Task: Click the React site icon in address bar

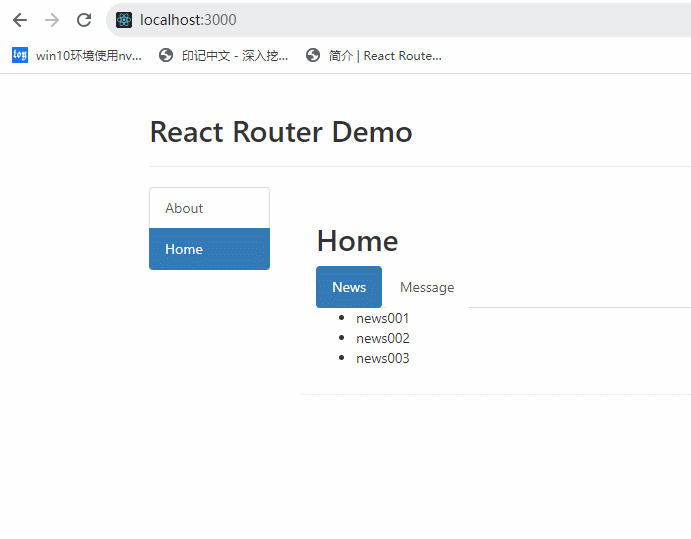Action: click(x=124, y=20)
